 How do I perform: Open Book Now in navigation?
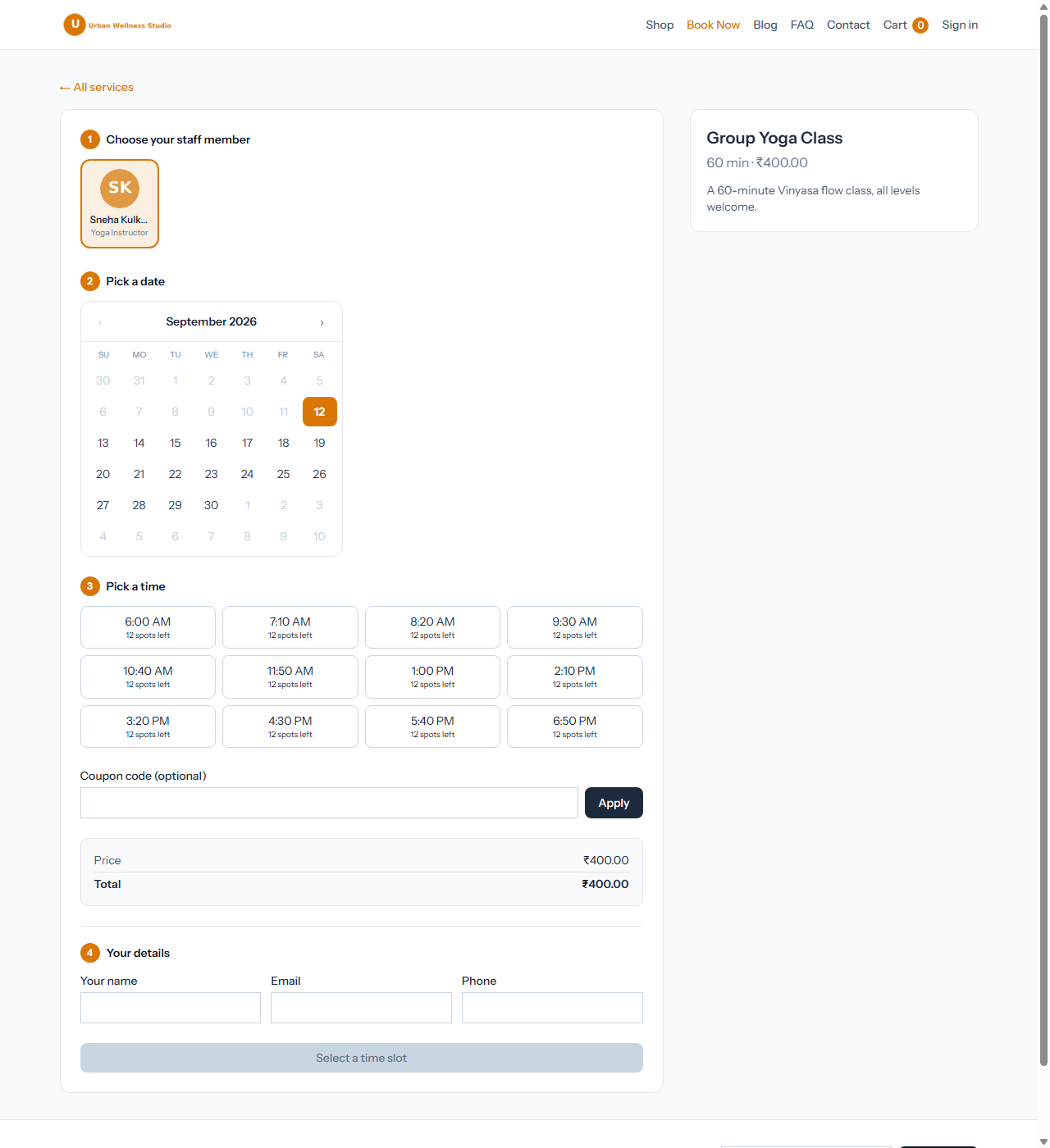pos(713,25)
